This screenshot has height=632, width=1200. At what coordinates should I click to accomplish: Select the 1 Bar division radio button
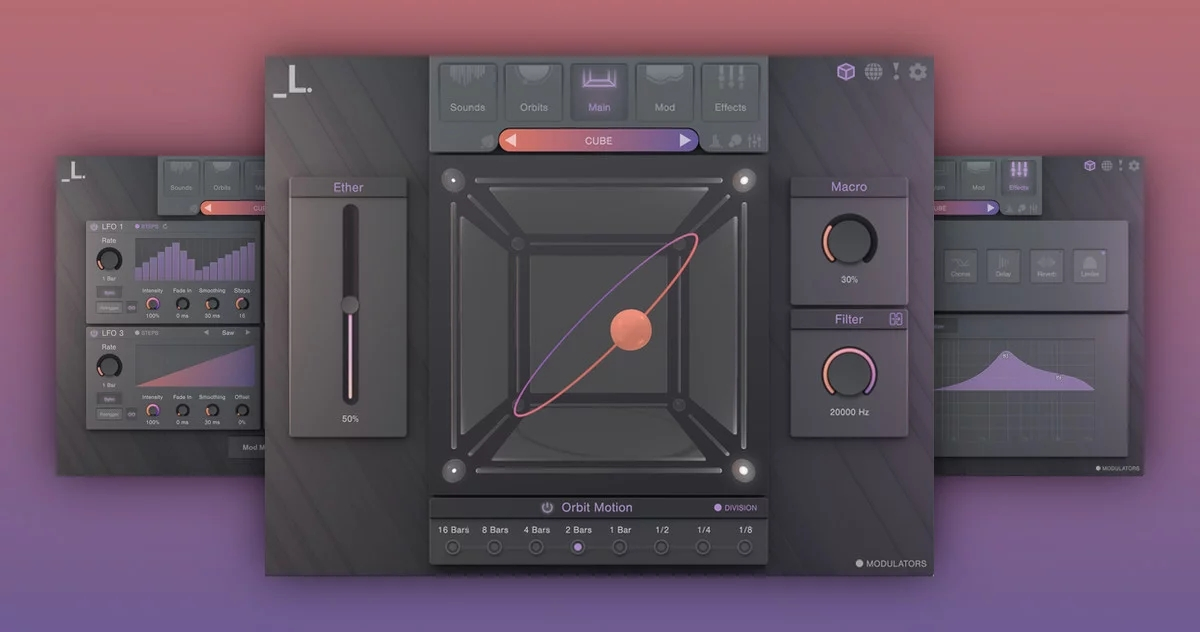[x=620, y=545]
